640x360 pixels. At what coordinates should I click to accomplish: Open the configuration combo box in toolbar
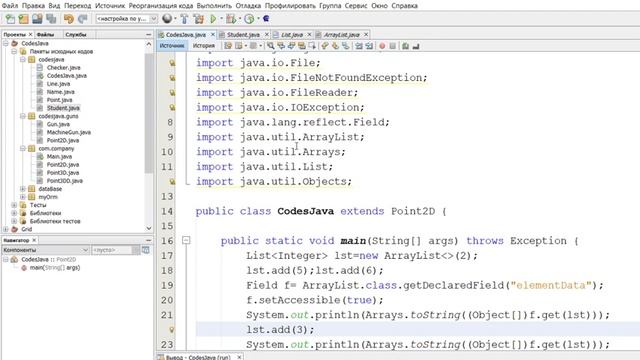[126, 19]
